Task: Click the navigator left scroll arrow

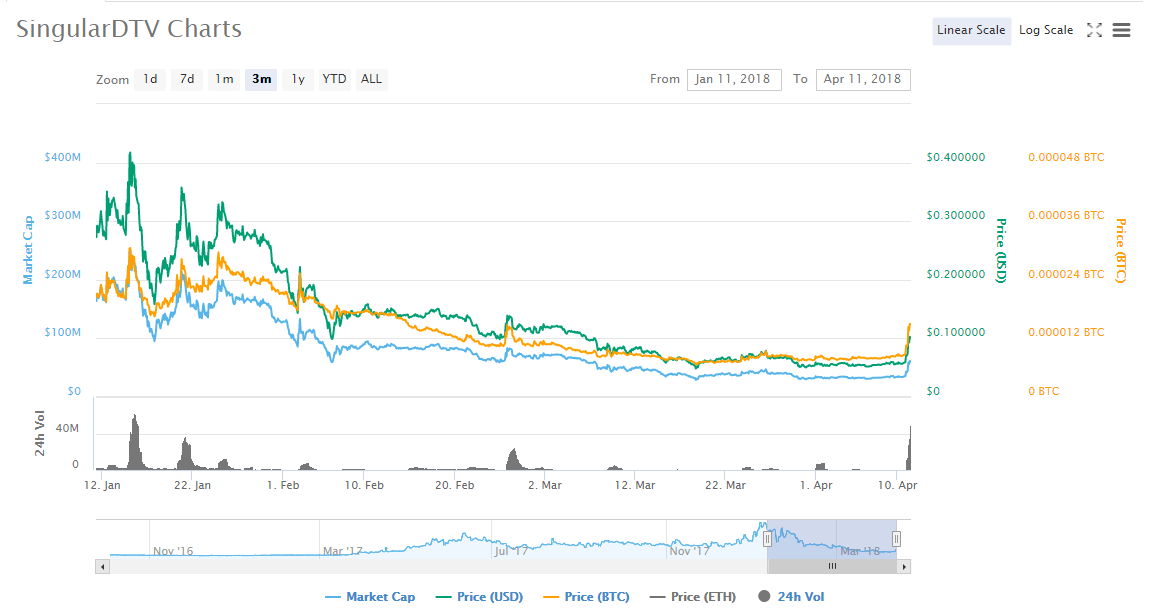Action: [102, 566]
